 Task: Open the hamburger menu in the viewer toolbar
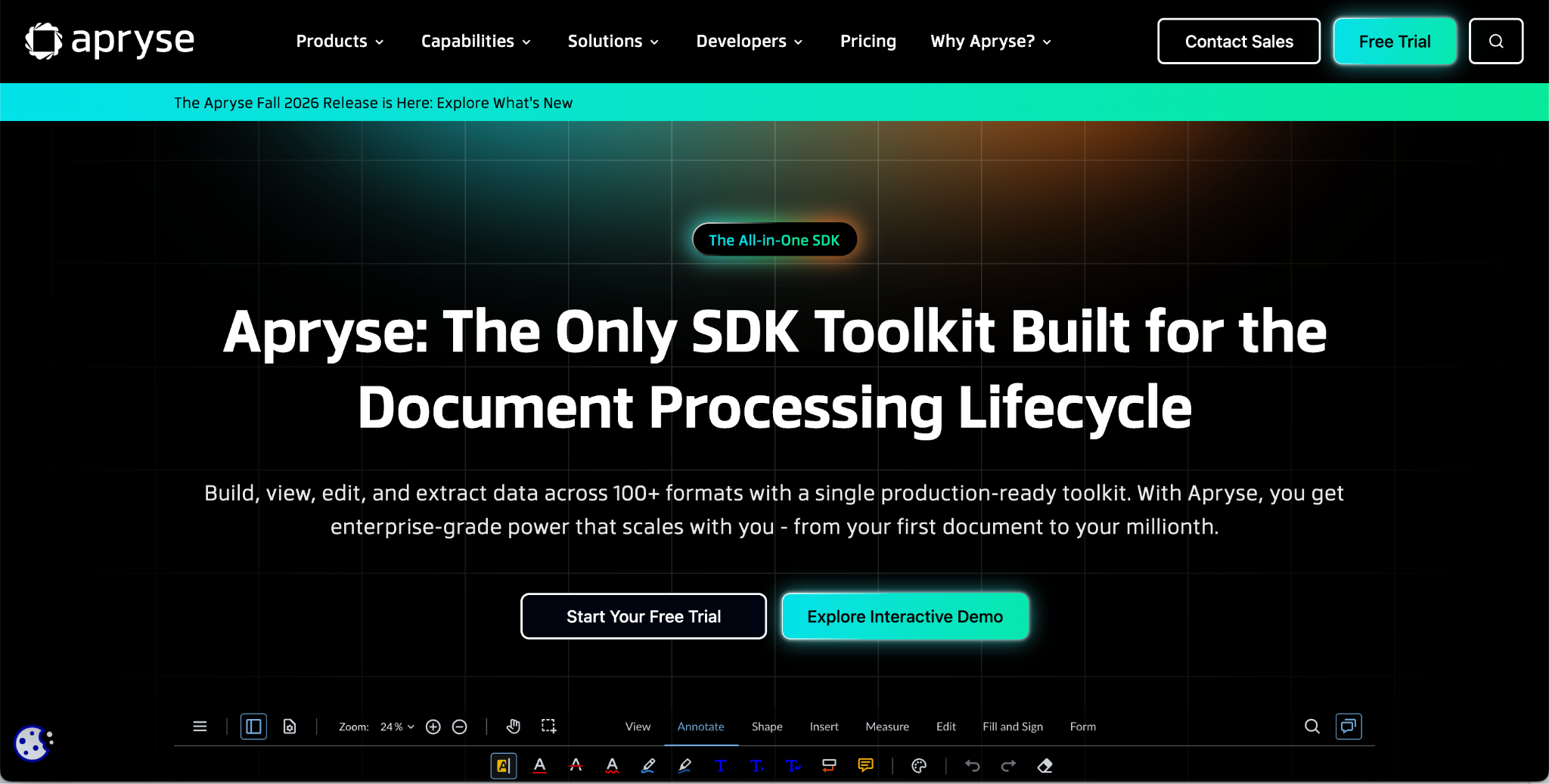(x=200, y=727)
